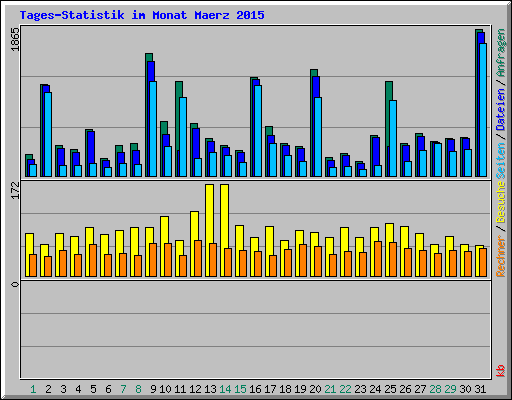
Task: Select the yellow "Besuche" legend label
Action: (x=501, y=202)
